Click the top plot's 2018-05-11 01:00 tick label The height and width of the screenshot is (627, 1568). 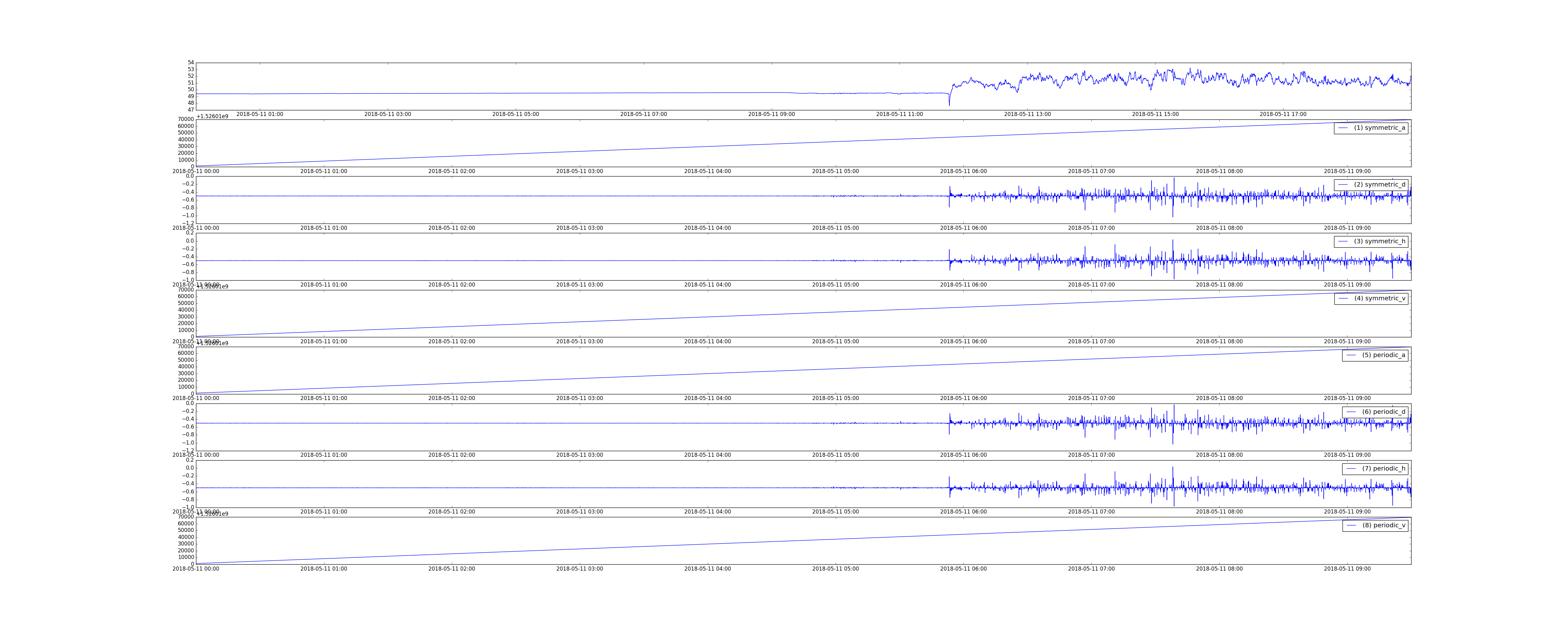(259, 114)
